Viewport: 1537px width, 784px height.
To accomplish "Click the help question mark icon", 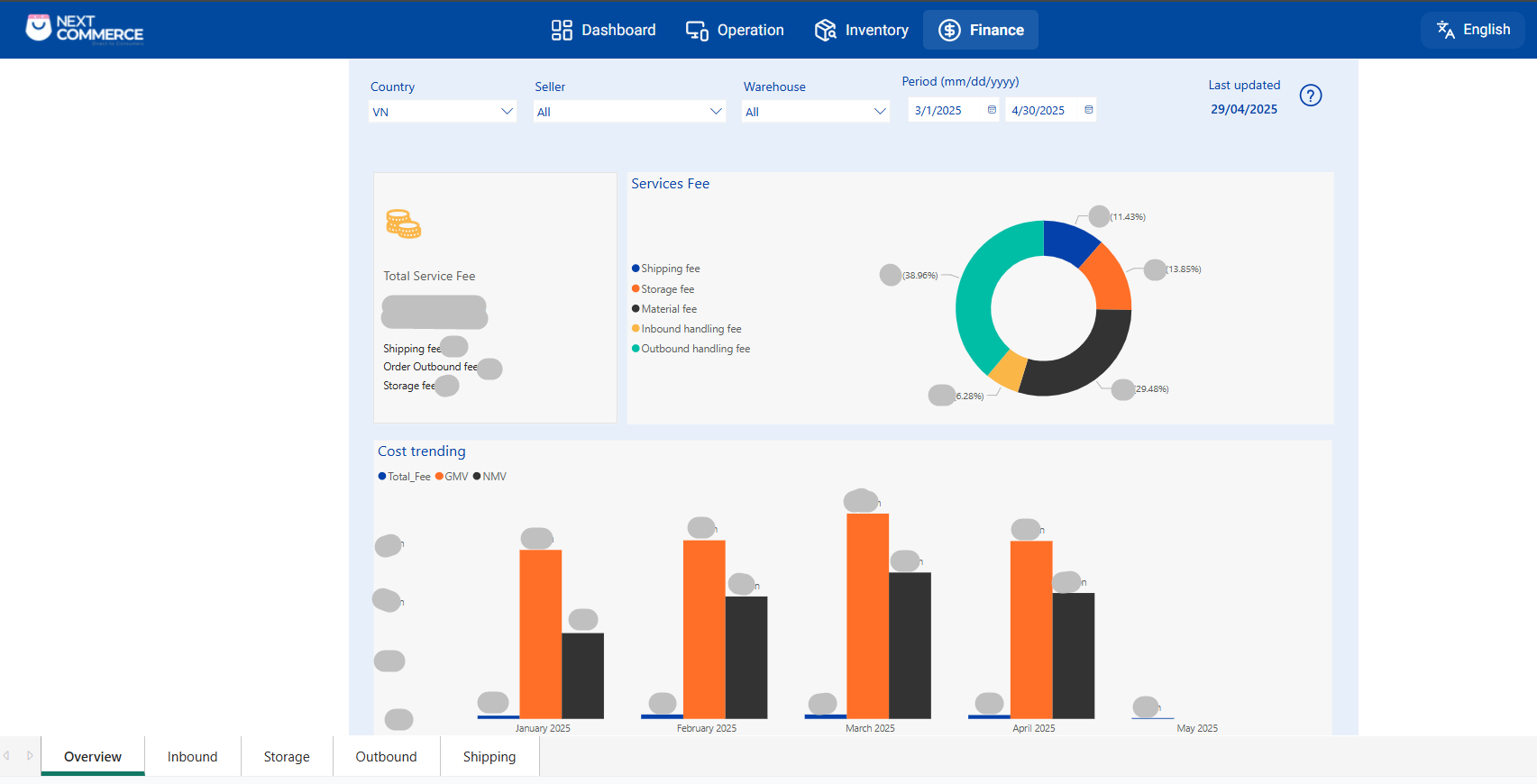I will click(x=1310, y=96).
